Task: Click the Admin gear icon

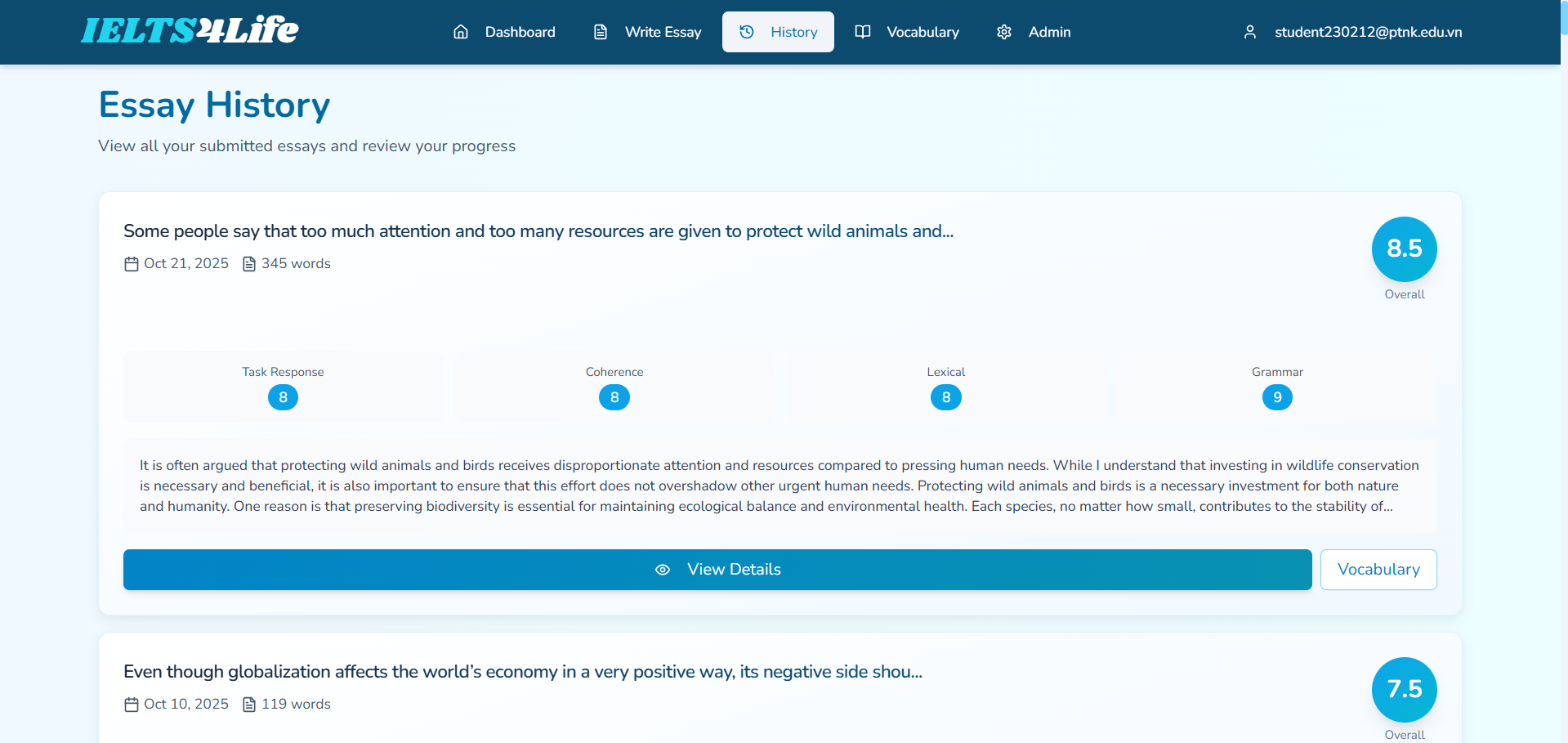Action: tap(1004, 32)
